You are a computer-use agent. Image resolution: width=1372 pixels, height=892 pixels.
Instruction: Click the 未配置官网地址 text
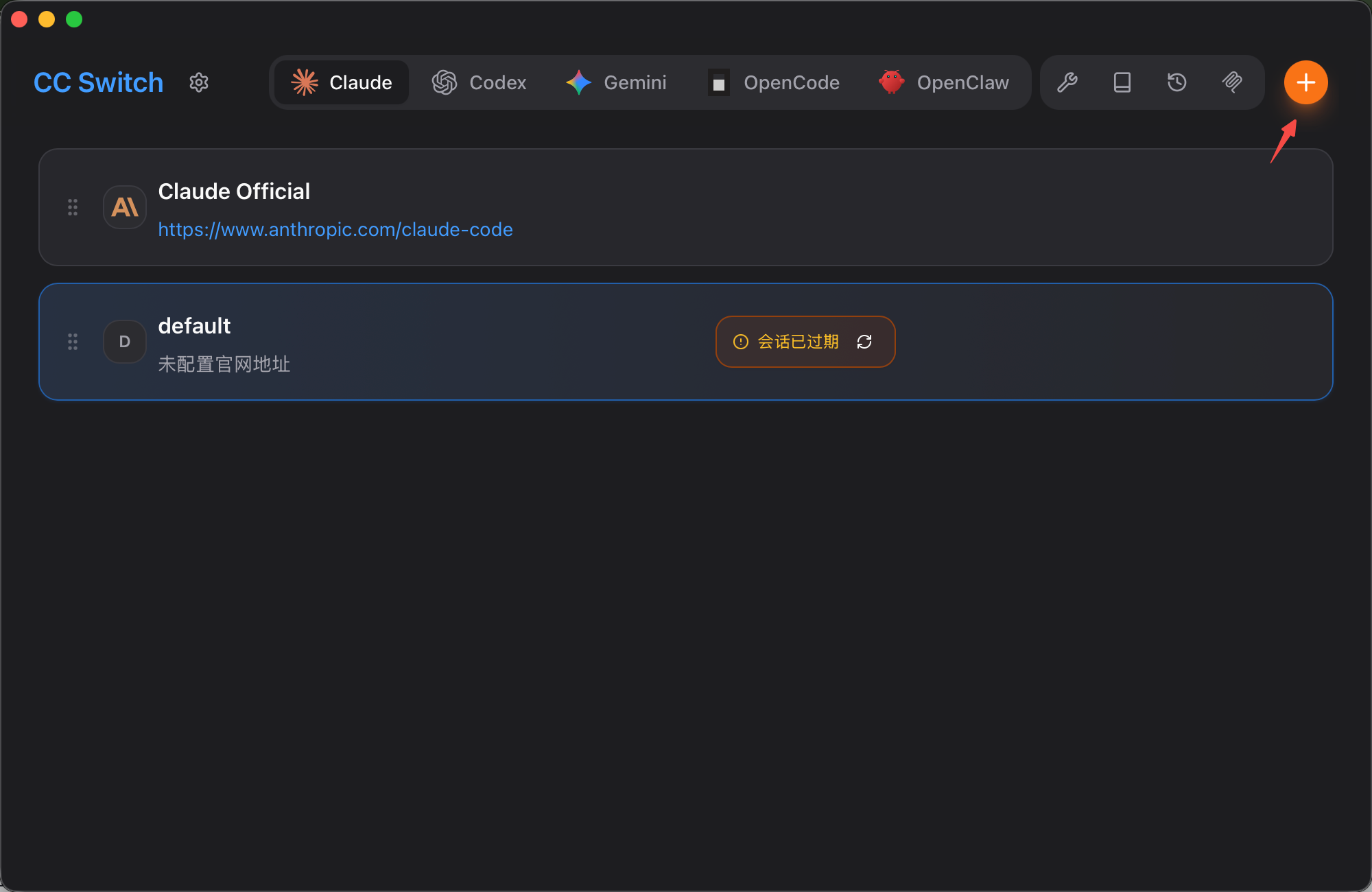pos(224,364)
